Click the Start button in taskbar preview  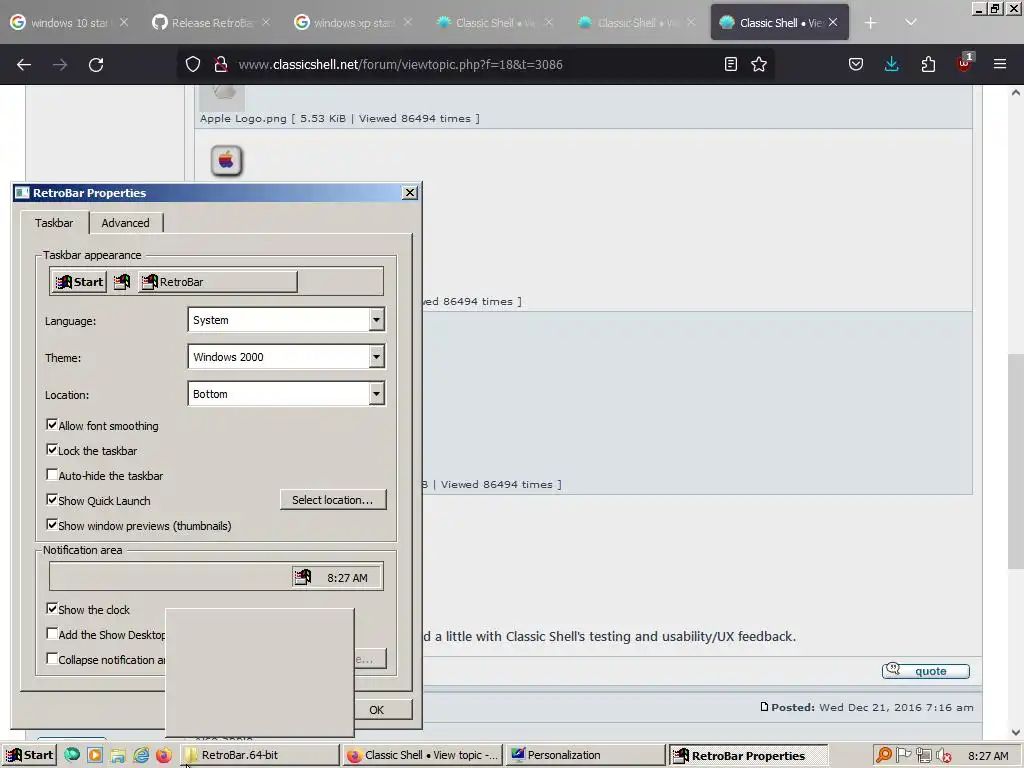coord(79,282)
